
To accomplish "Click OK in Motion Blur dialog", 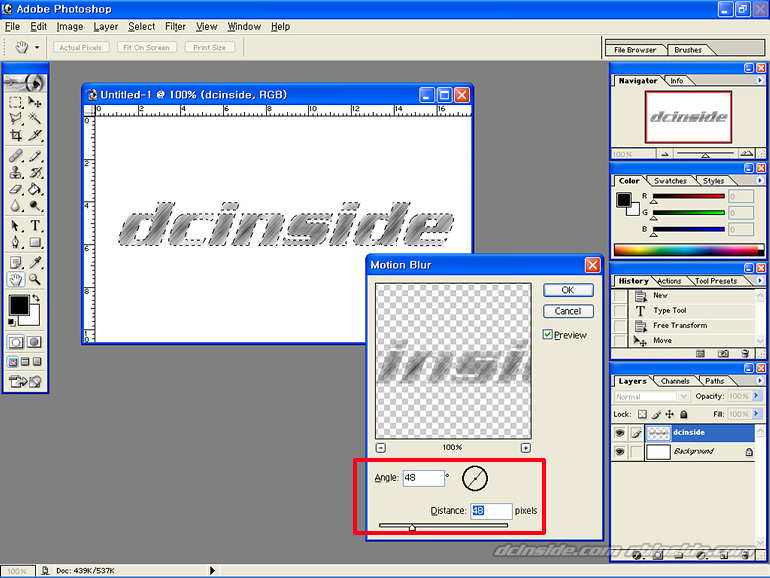I will coord(568,290).
